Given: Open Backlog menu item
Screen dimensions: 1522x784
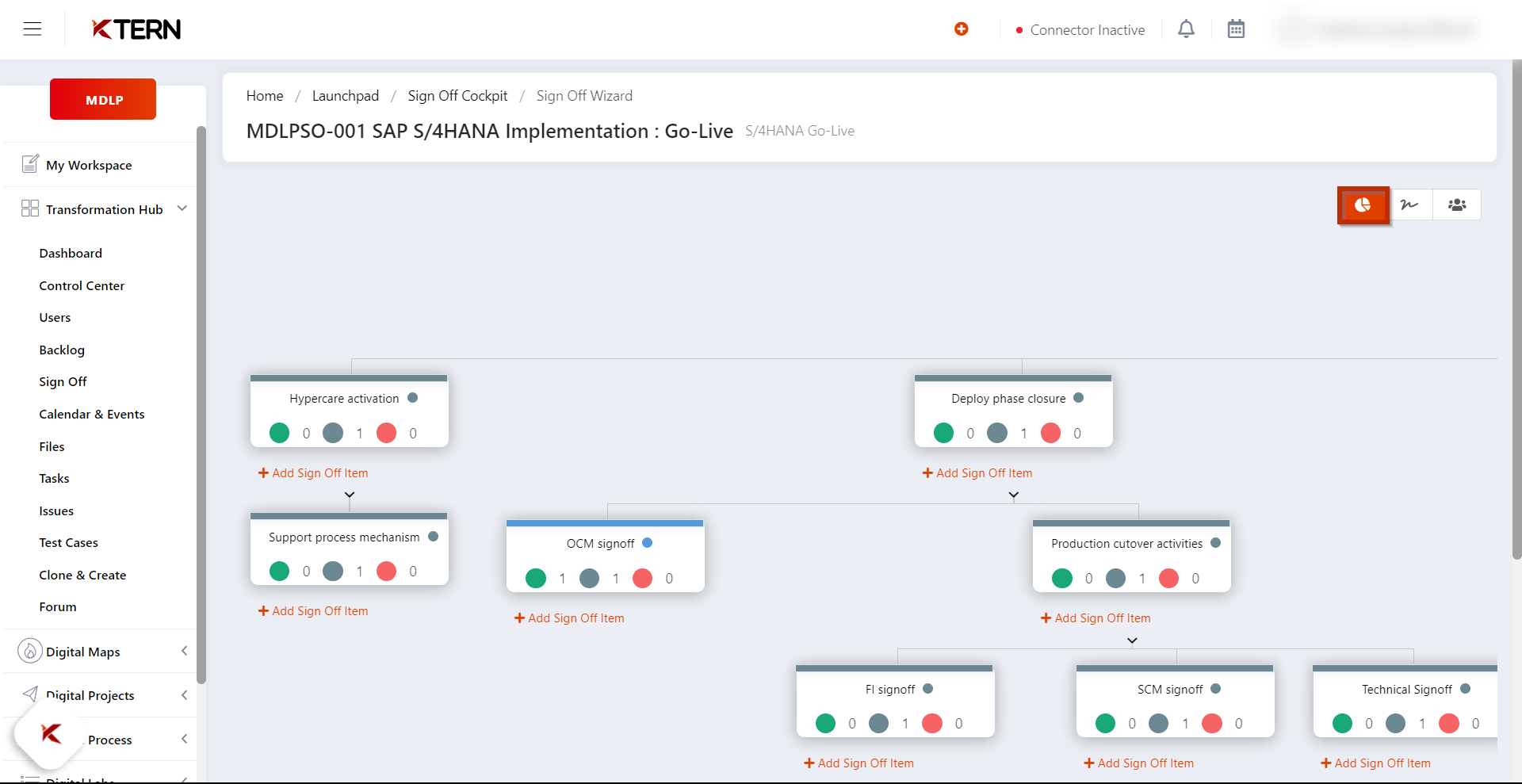Looking at the screenshot, I should pos(62,350).
